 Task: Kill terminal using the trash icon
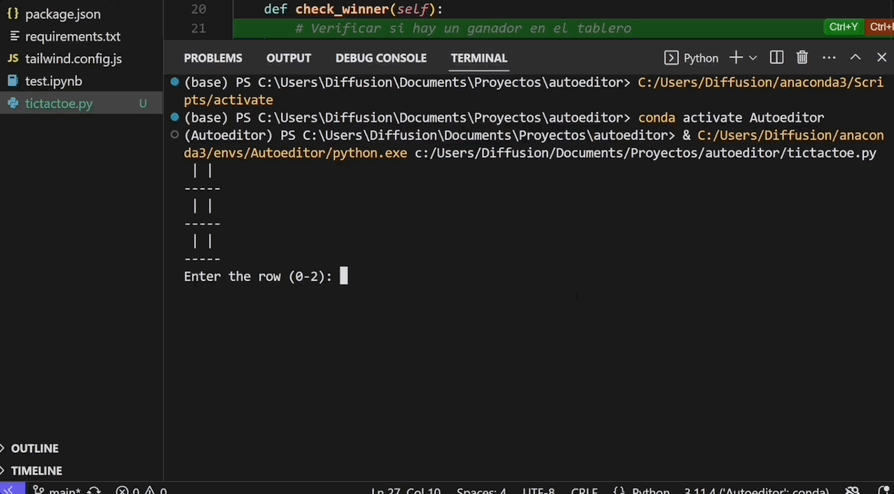[802, 58]
